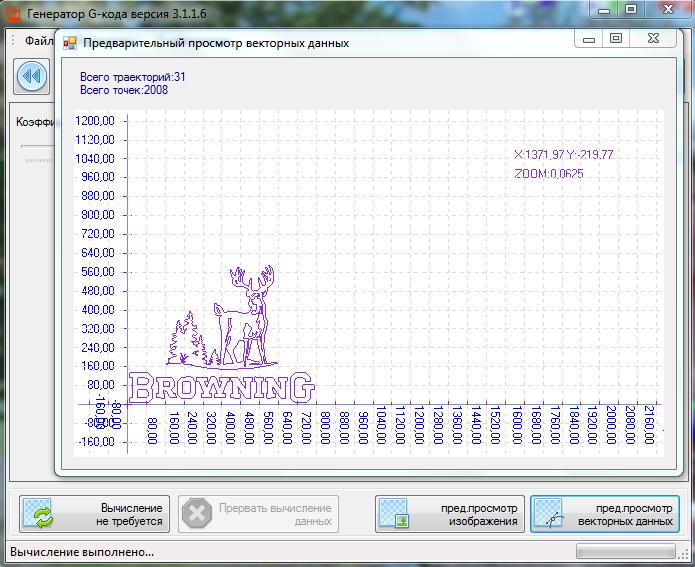Click the Коэффи label in main window
This screenshot has height=567, width=695.
point(35,122)
